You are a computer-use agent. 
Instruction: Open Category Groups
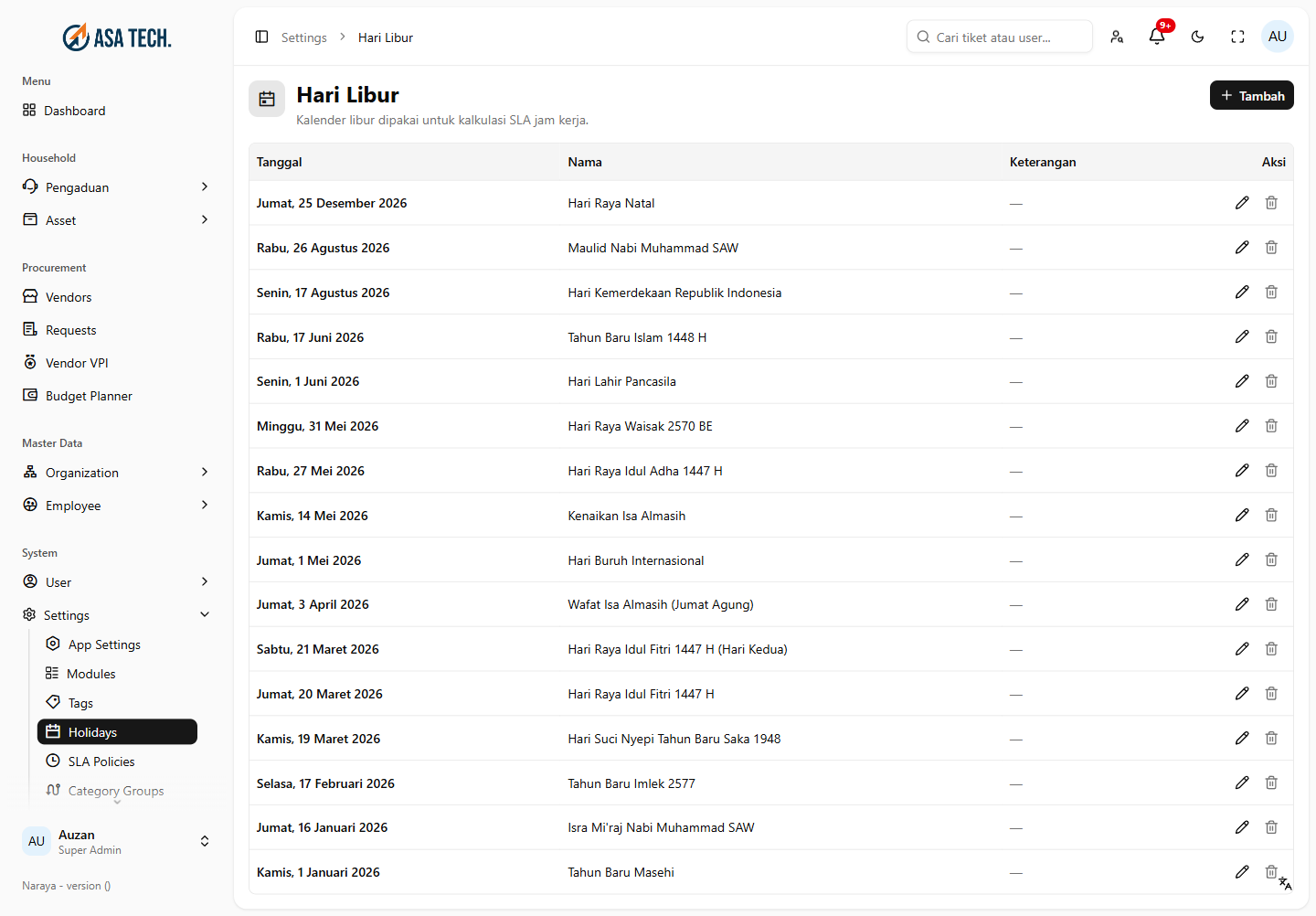(117, 791)
